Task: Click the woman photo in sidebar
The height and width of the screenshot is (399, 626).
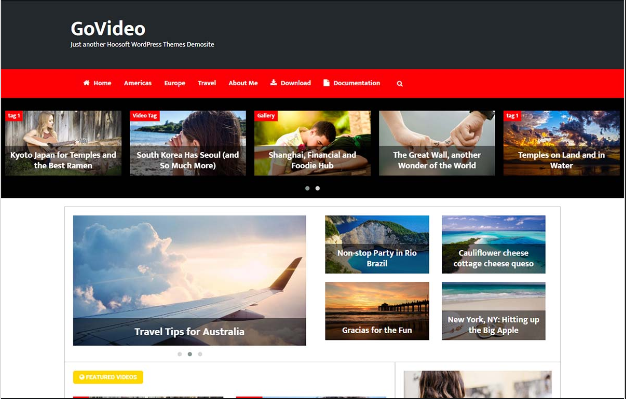Action: pos(477,384)
